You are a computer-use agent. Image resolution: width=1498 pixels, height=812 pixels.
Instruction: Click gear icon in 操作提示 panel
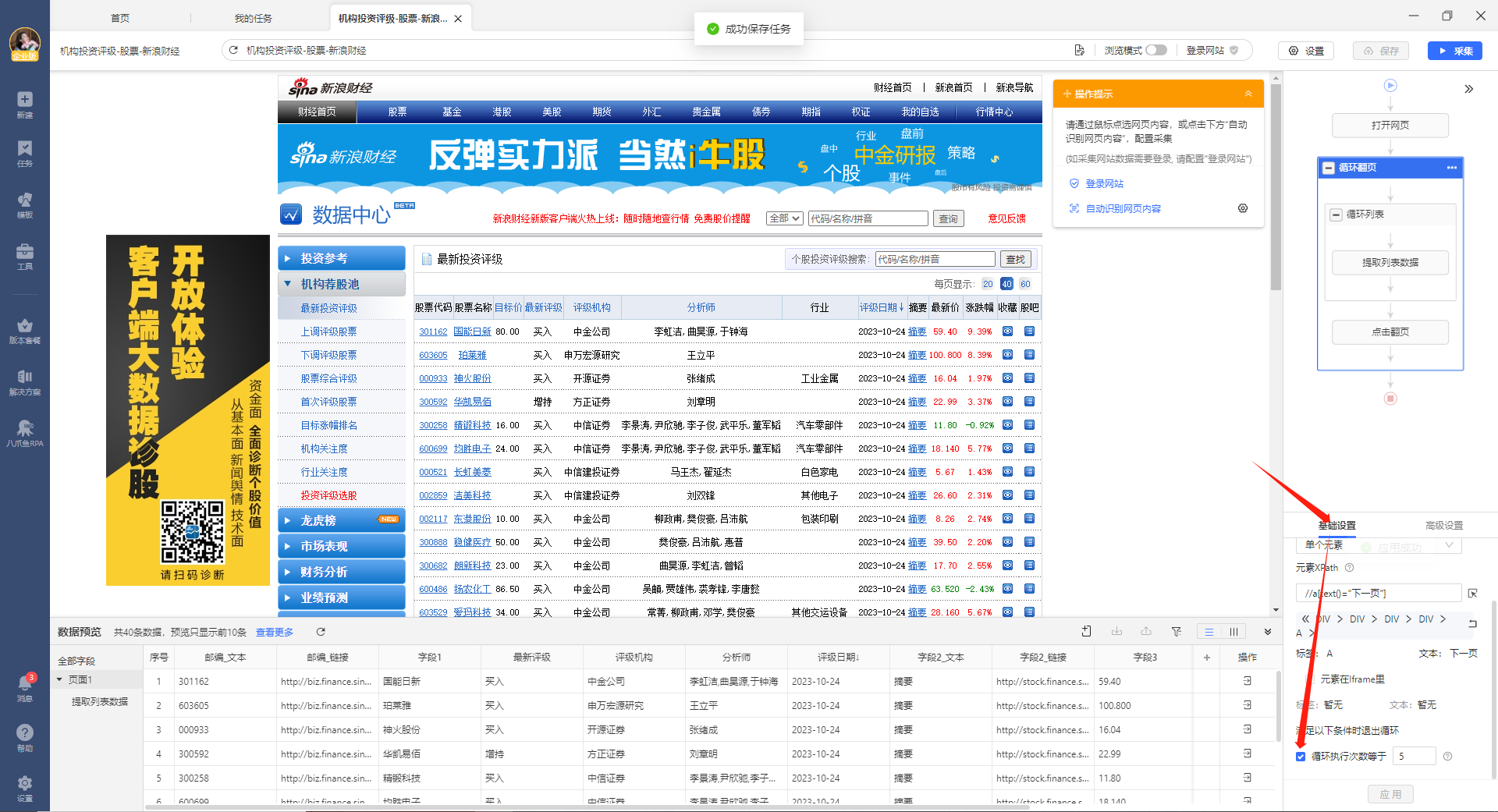1243,208
